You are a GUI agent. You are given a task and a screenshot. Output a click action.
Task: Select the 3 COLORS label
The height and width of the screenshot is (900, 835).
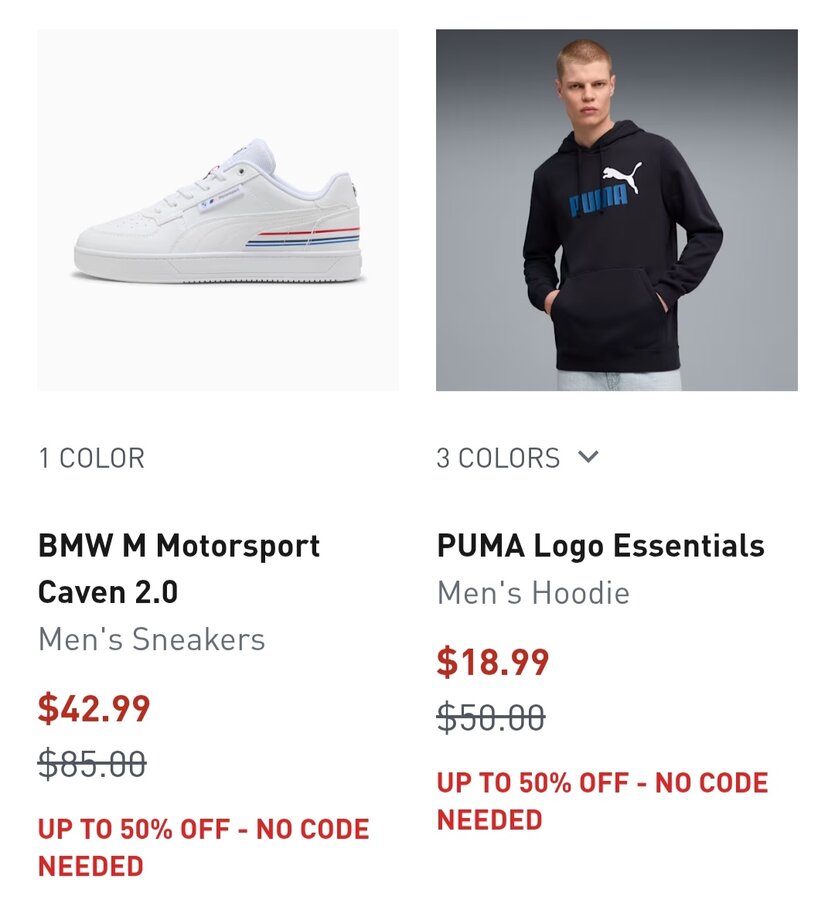[x=498, y=458]
